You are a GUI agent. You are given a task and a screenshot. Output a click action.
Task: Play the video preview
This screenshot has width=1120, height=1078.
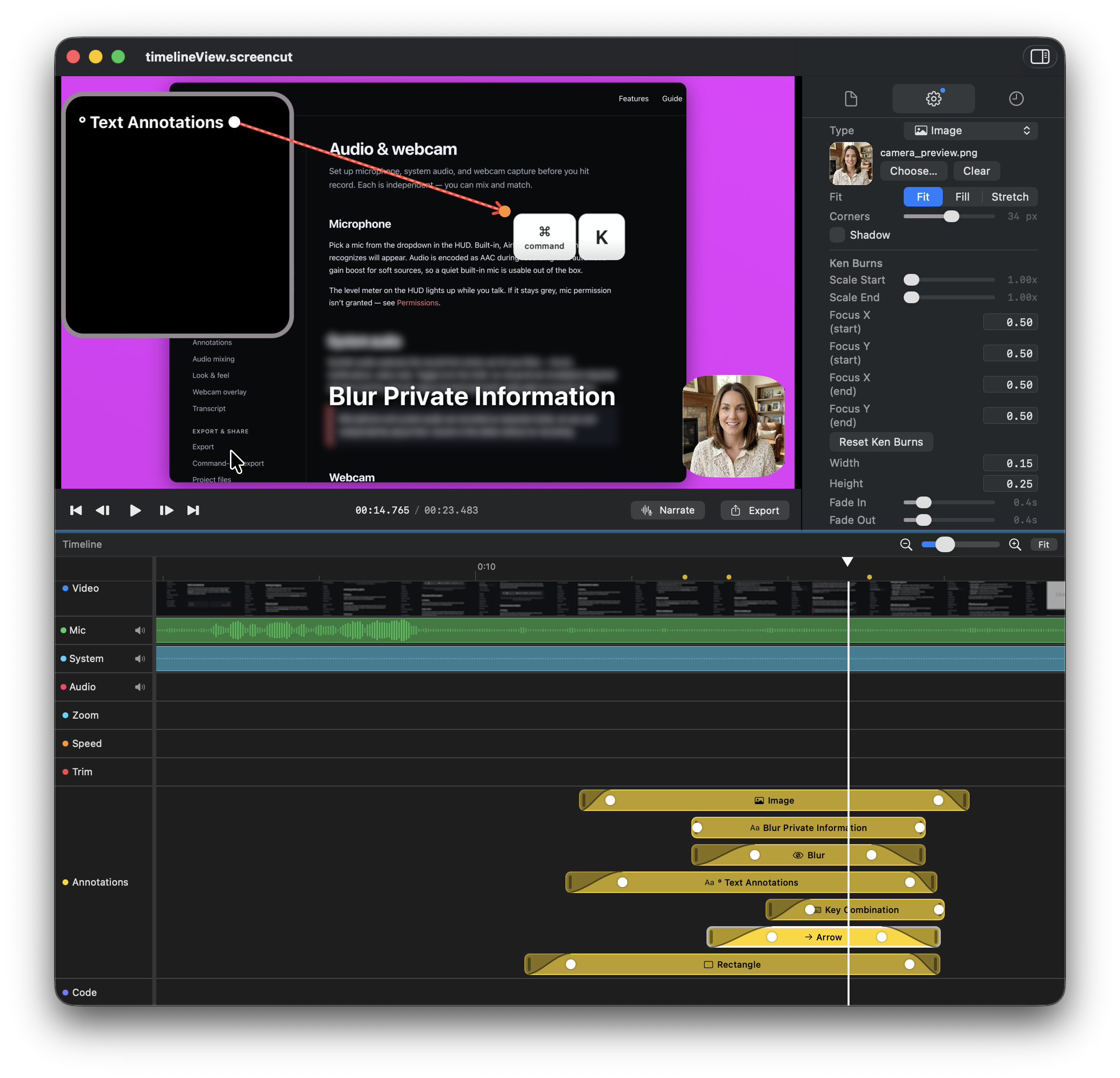point(135,510)
